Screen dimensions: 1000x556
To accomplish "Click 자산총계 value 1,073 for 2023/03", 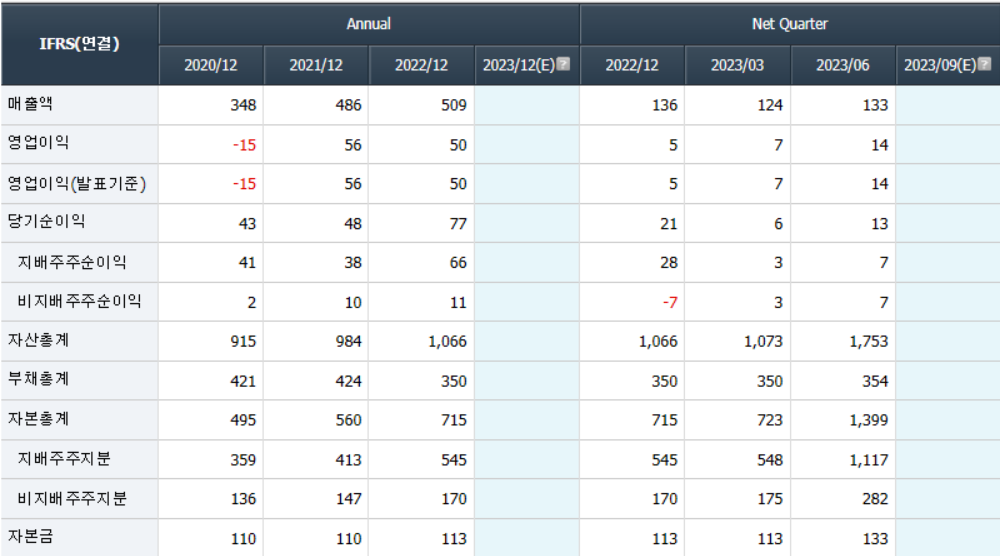I will pos(763,342).
